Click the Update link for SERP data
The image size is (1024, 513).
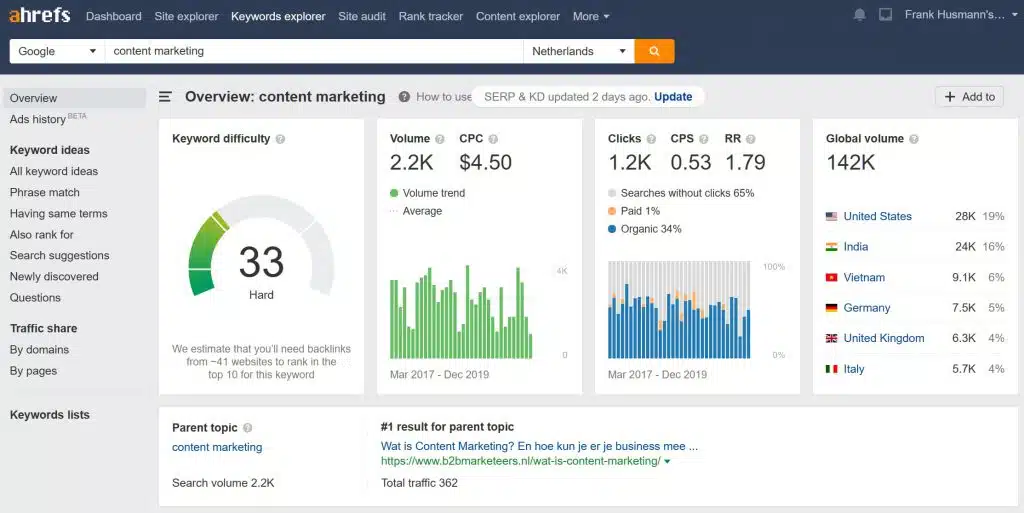pyautogui.click(x=673, y=97)
